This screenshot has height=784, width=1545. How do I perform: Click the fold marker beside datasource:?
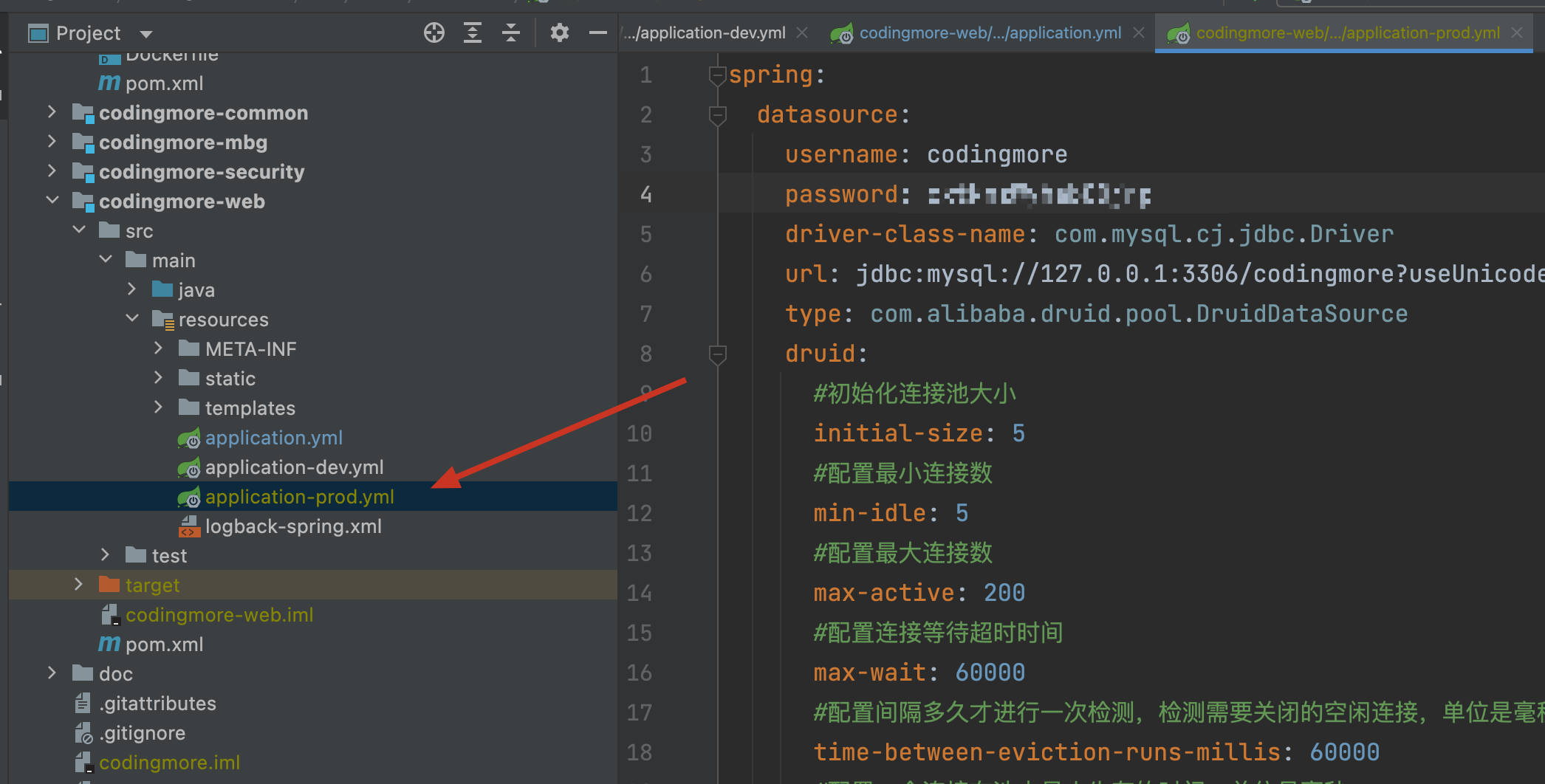point(716,114)
